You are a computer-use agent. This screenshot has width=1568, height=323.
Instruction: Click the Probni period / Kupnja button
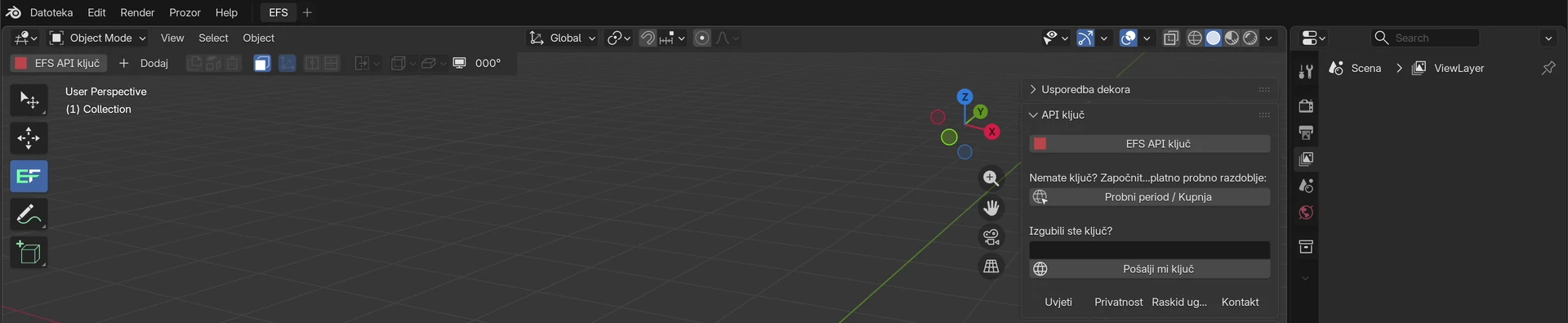1149,197
